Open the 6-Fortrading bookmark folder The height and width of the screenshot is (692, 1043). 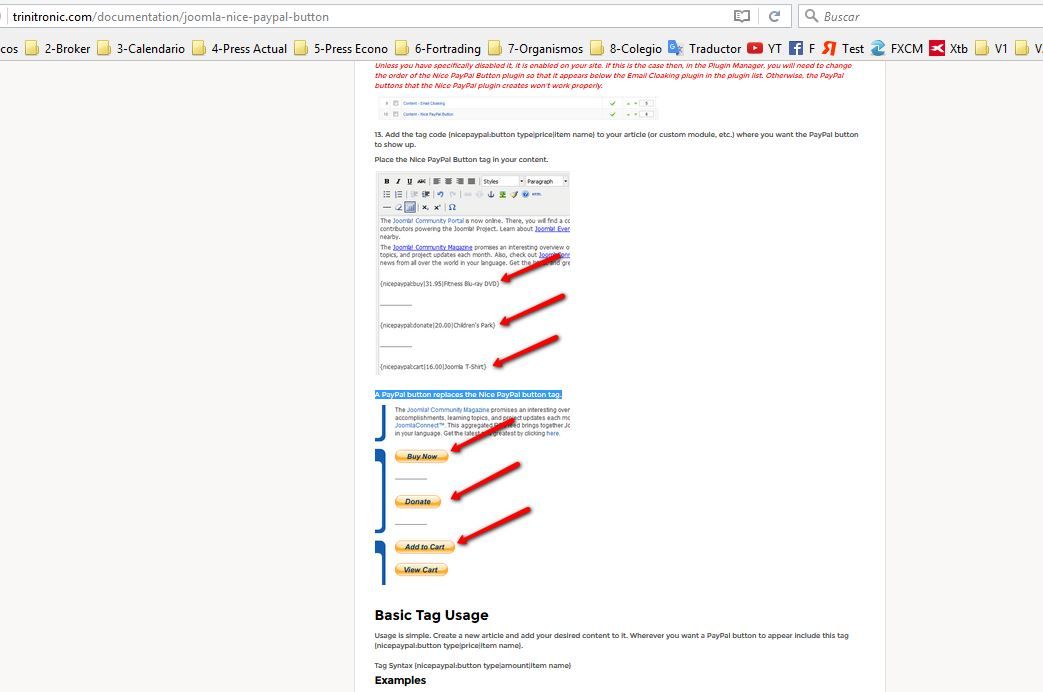point(438,49)
